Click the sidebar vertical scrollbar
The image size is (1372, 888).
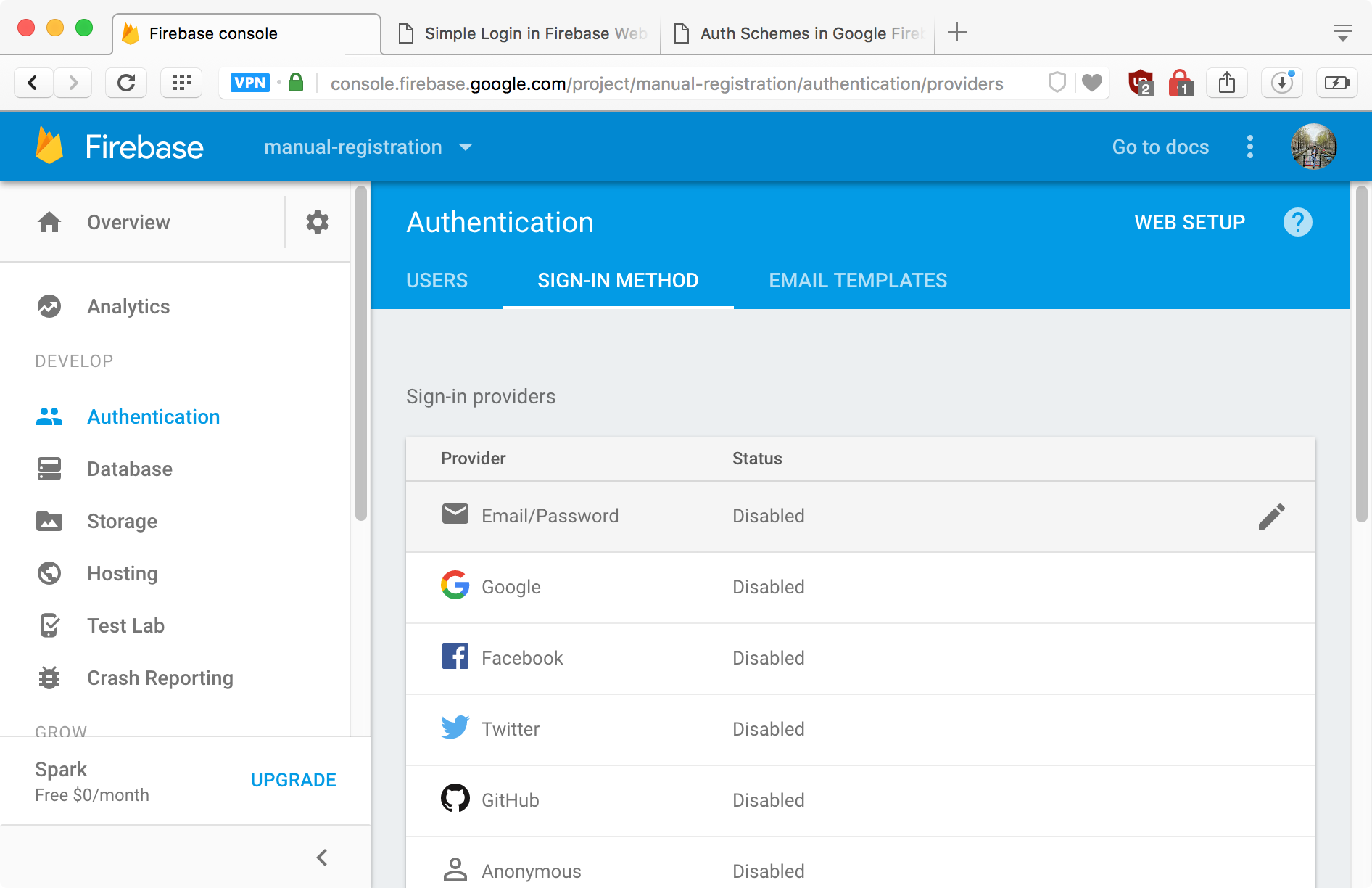click(x=361, y=354)
